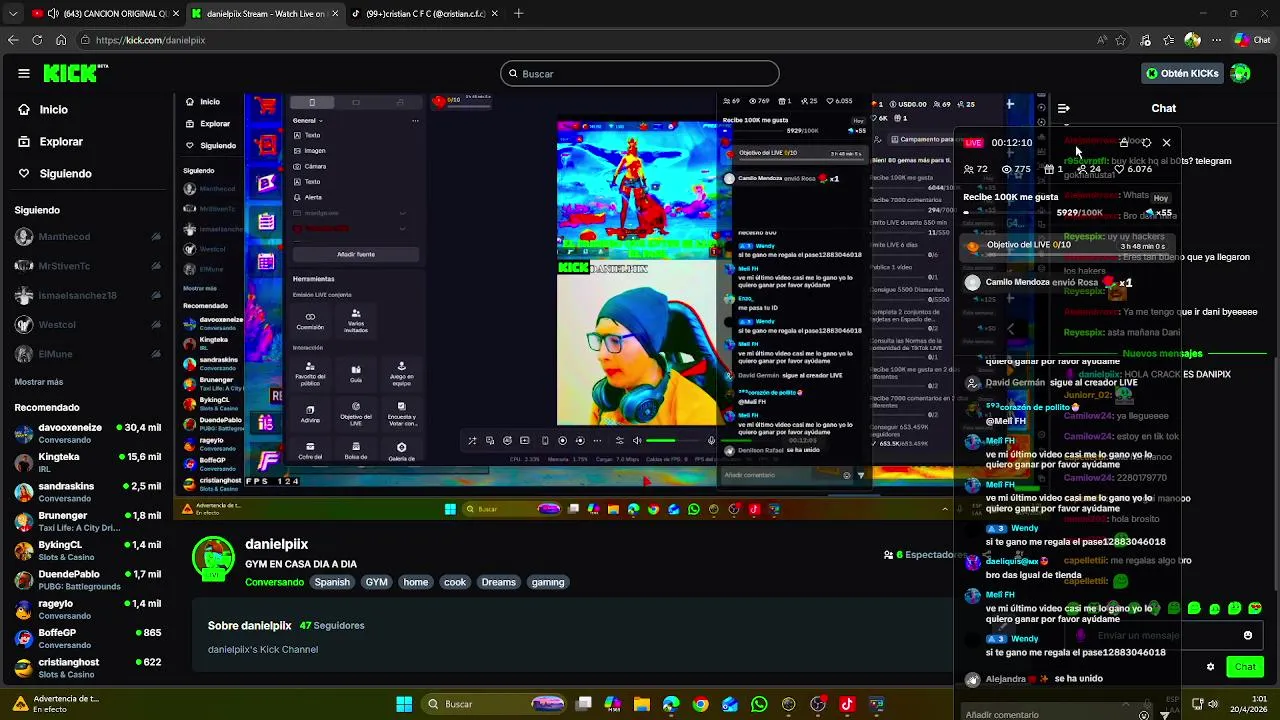Screen dimensions: 1280x720
Task: Open recommended channel cristianghost
Action: pyautogui.click(x=88, y=668)
